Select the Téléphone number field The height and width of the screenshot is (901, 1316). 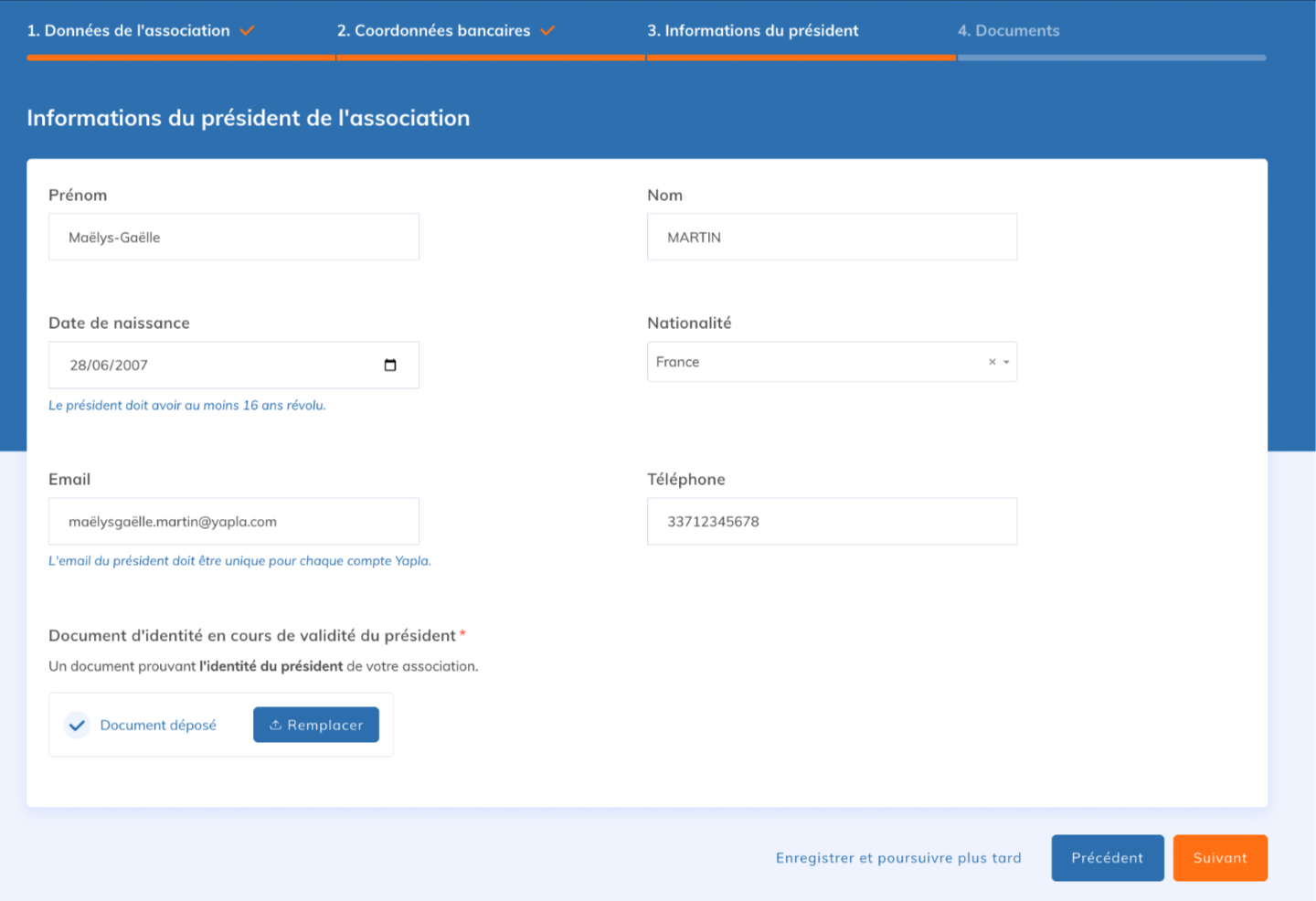832,522
